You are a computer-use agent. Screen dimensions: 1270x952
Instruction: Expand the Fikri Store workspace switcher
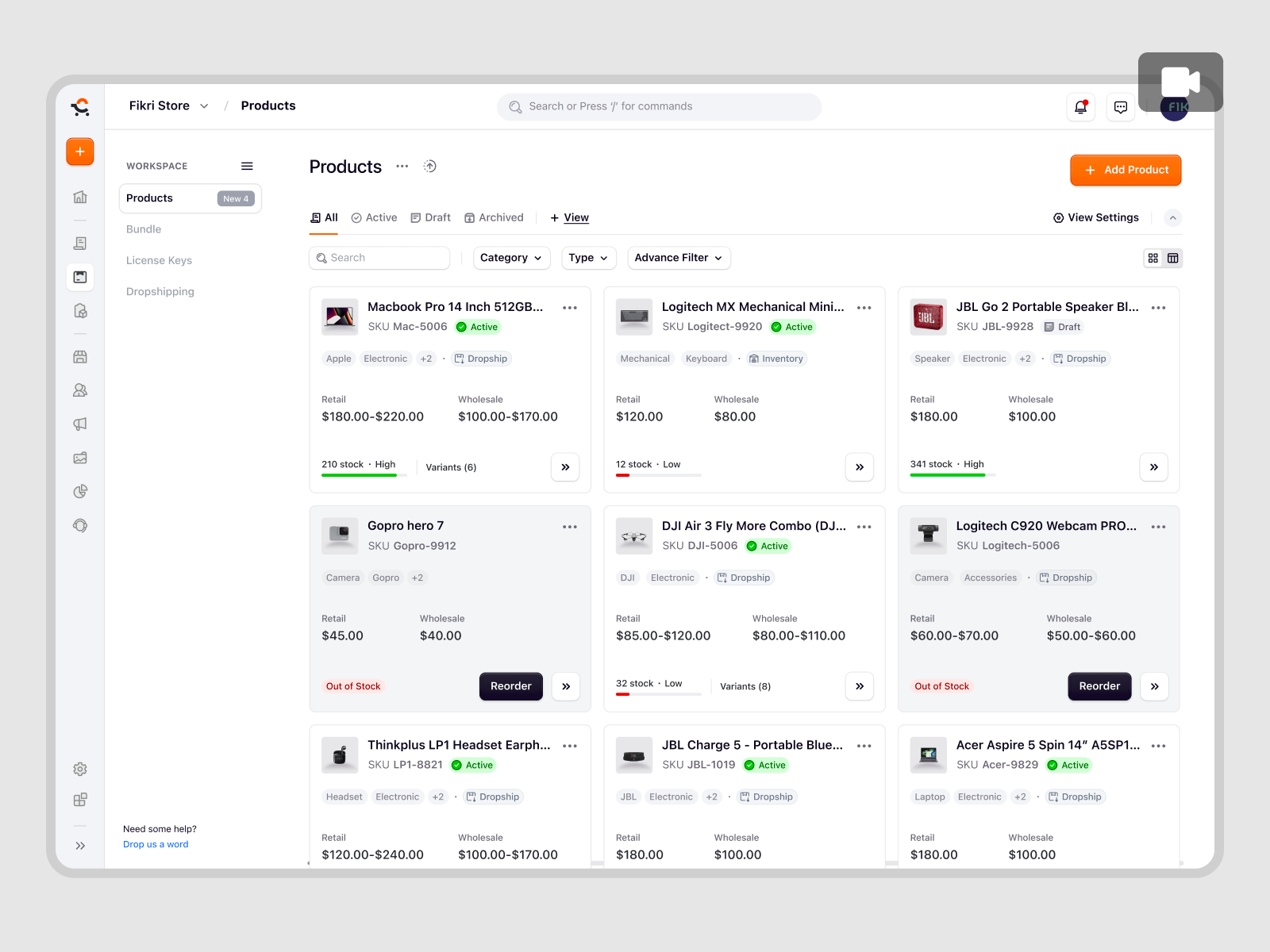coord(168,106)
